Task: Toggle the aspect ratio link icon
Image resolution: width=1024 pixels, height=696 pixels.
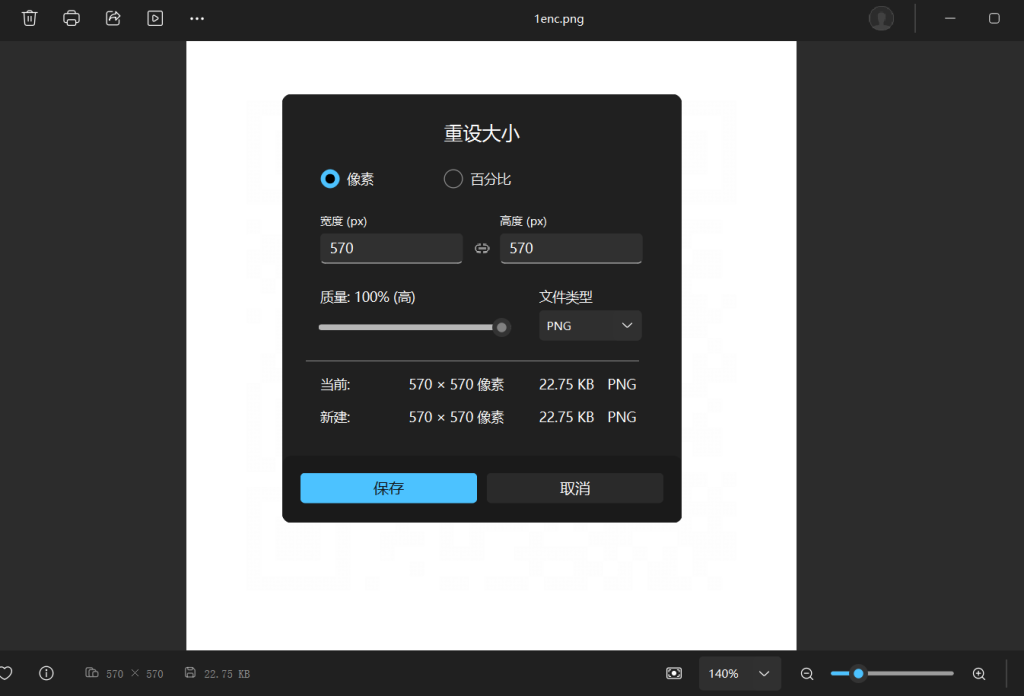Action: tap(482, 248)
